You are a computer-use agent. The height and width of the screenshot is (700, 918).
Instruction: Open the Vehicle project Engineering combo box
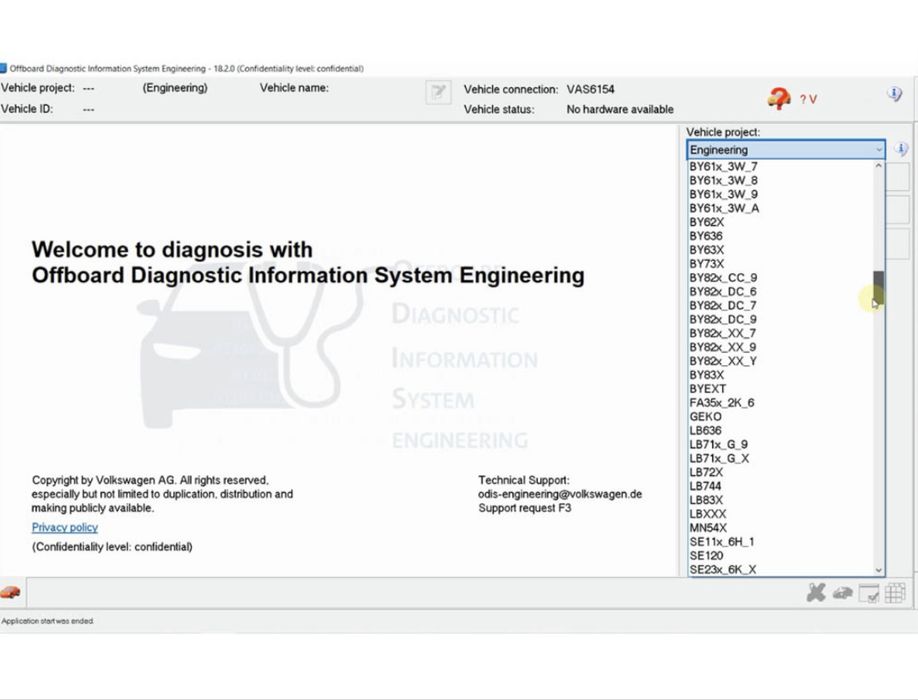point(786,150)
